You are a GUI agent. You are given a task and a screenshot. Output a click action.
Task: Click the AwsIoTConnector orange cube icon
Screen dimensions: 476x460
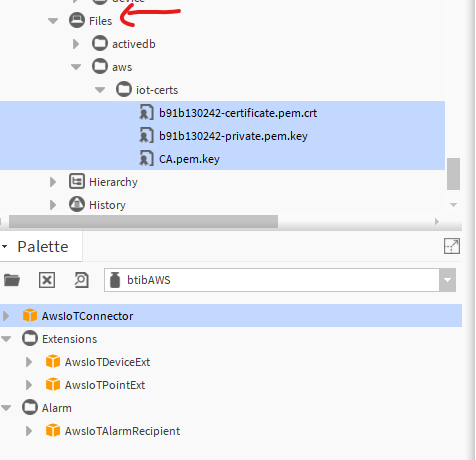(30, 315)
